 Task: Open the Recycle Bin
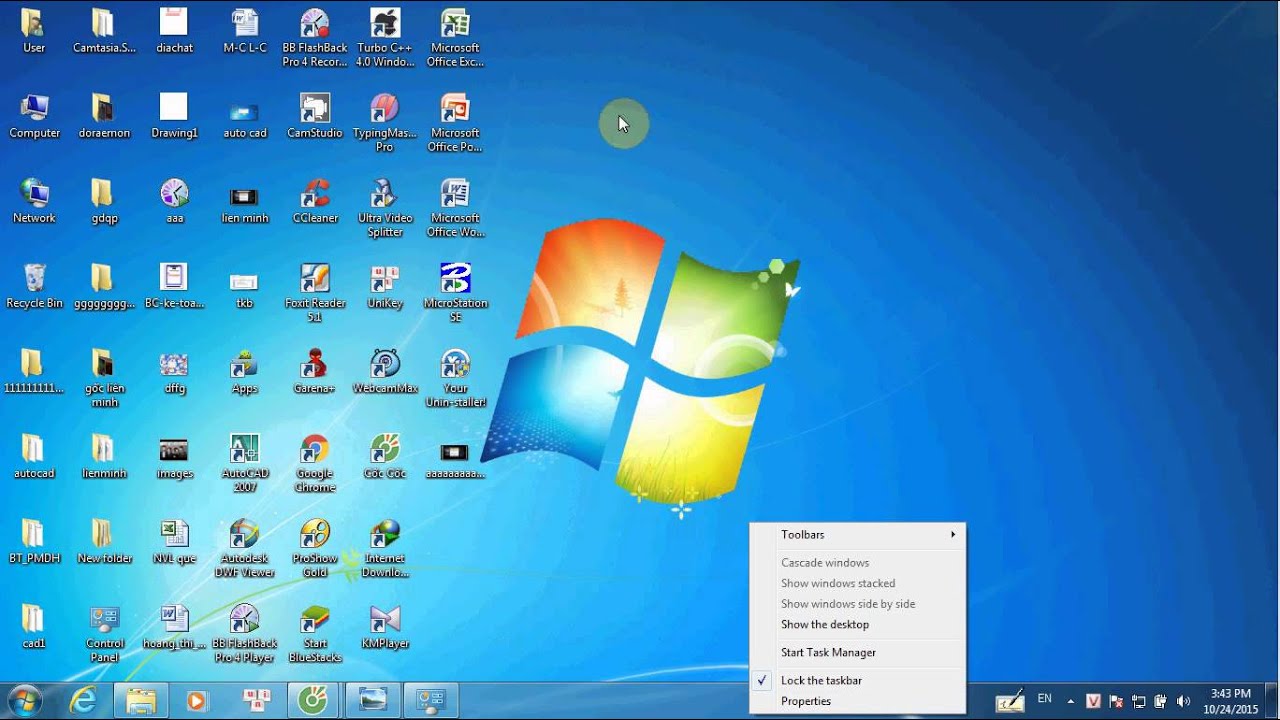point(34,287)
